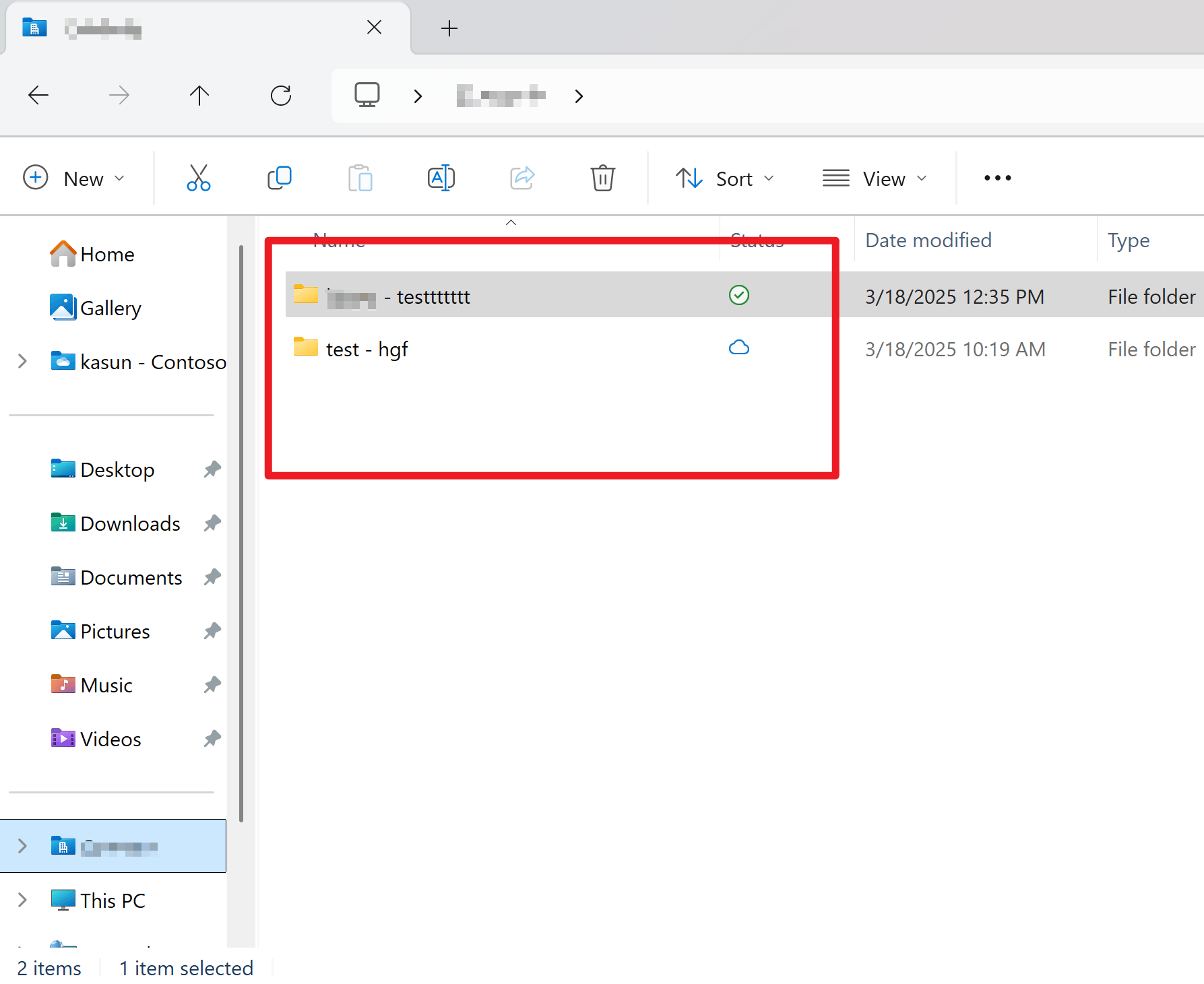Viewport: 1204px width, 984px height.
Task: Click the Copy icon in toolbar
Action: (280, 178)
